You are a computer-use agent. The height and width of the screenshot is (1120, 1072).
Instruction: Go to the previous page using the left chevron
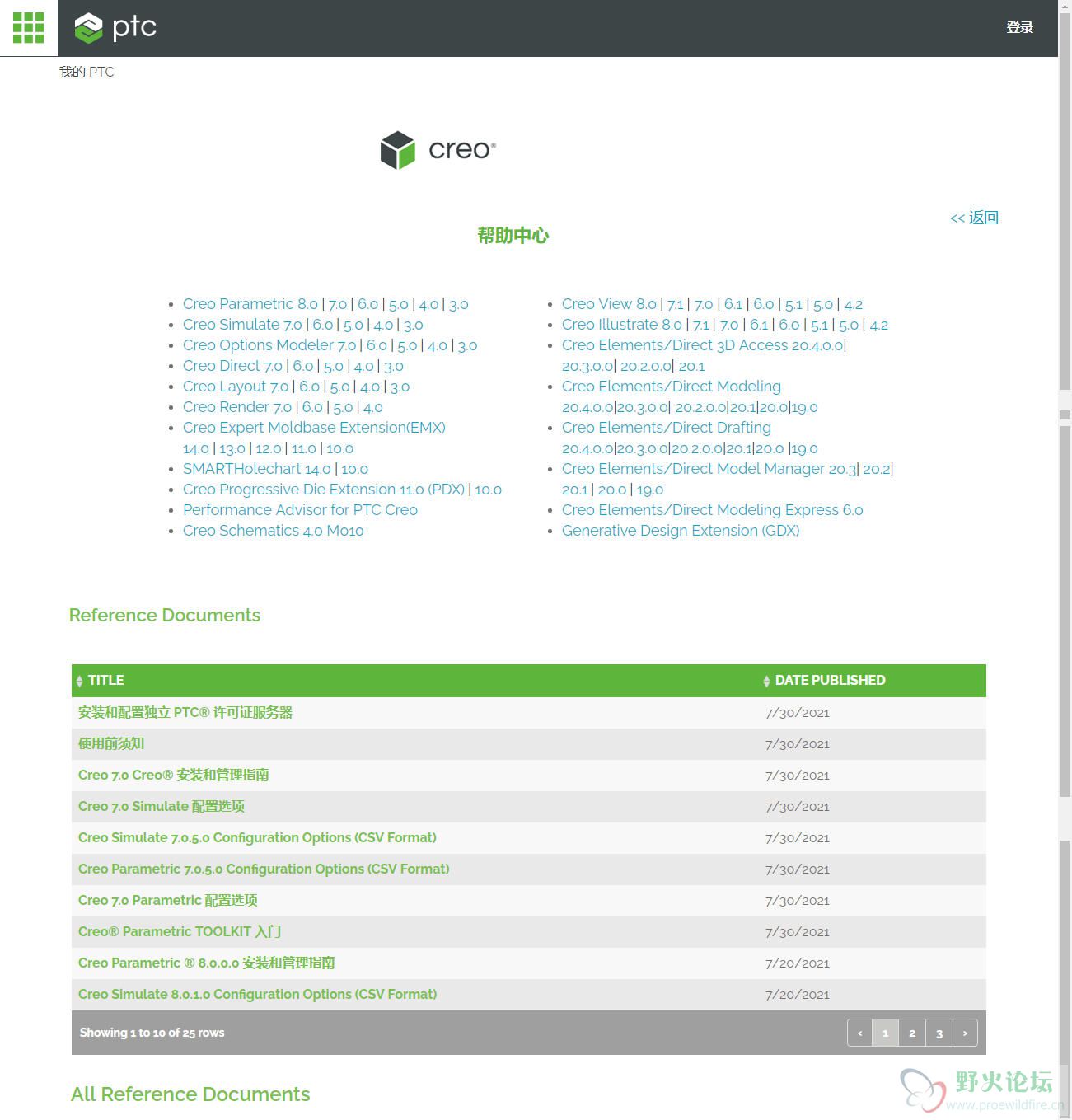(x=859, y=1033)
